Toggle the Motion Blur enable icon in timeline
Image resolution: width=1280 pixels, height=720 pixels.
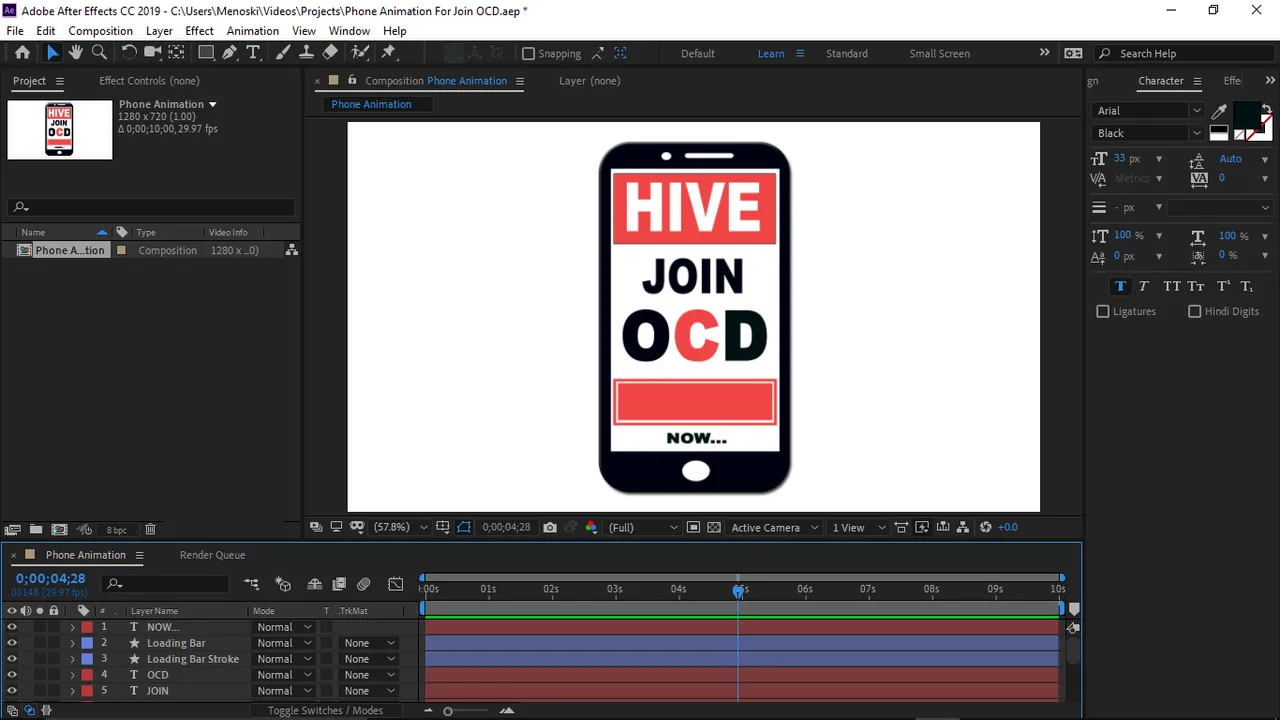[363, 584]
